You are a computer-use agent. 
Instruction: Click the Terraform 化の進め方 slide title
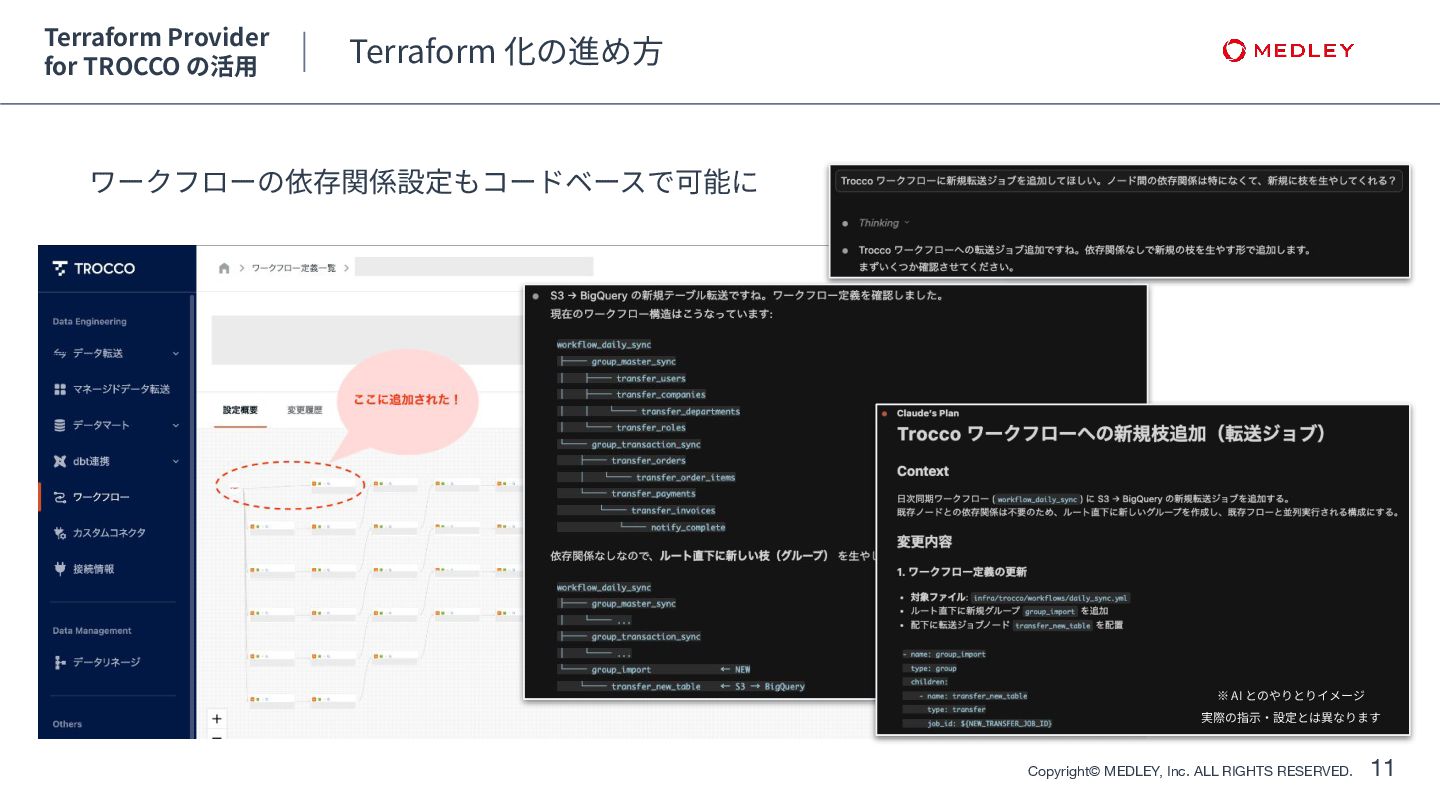click(x=505, y=51)
